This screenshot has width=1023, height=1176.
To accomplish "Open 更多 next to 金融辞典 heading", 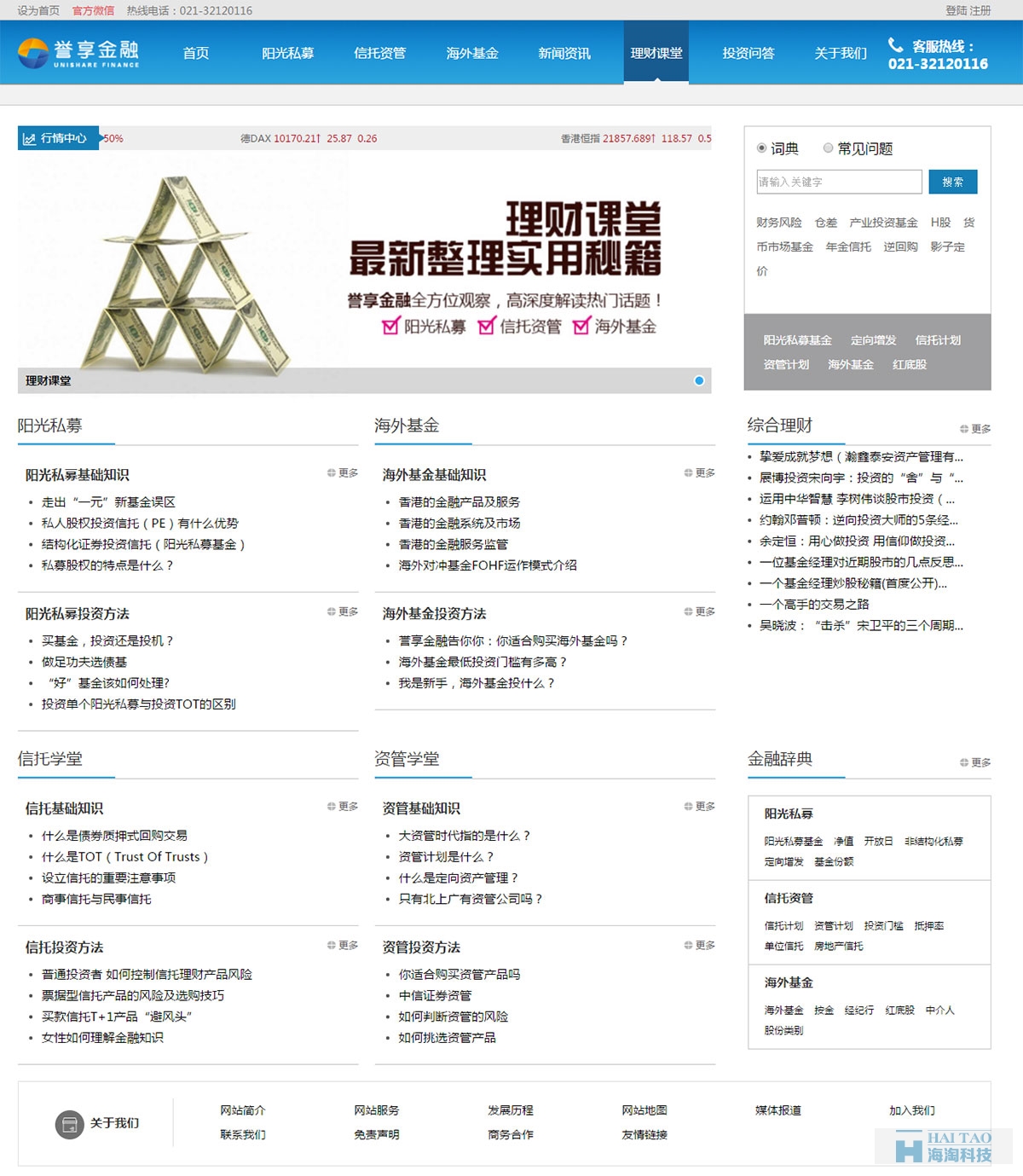I will (975, 762).
